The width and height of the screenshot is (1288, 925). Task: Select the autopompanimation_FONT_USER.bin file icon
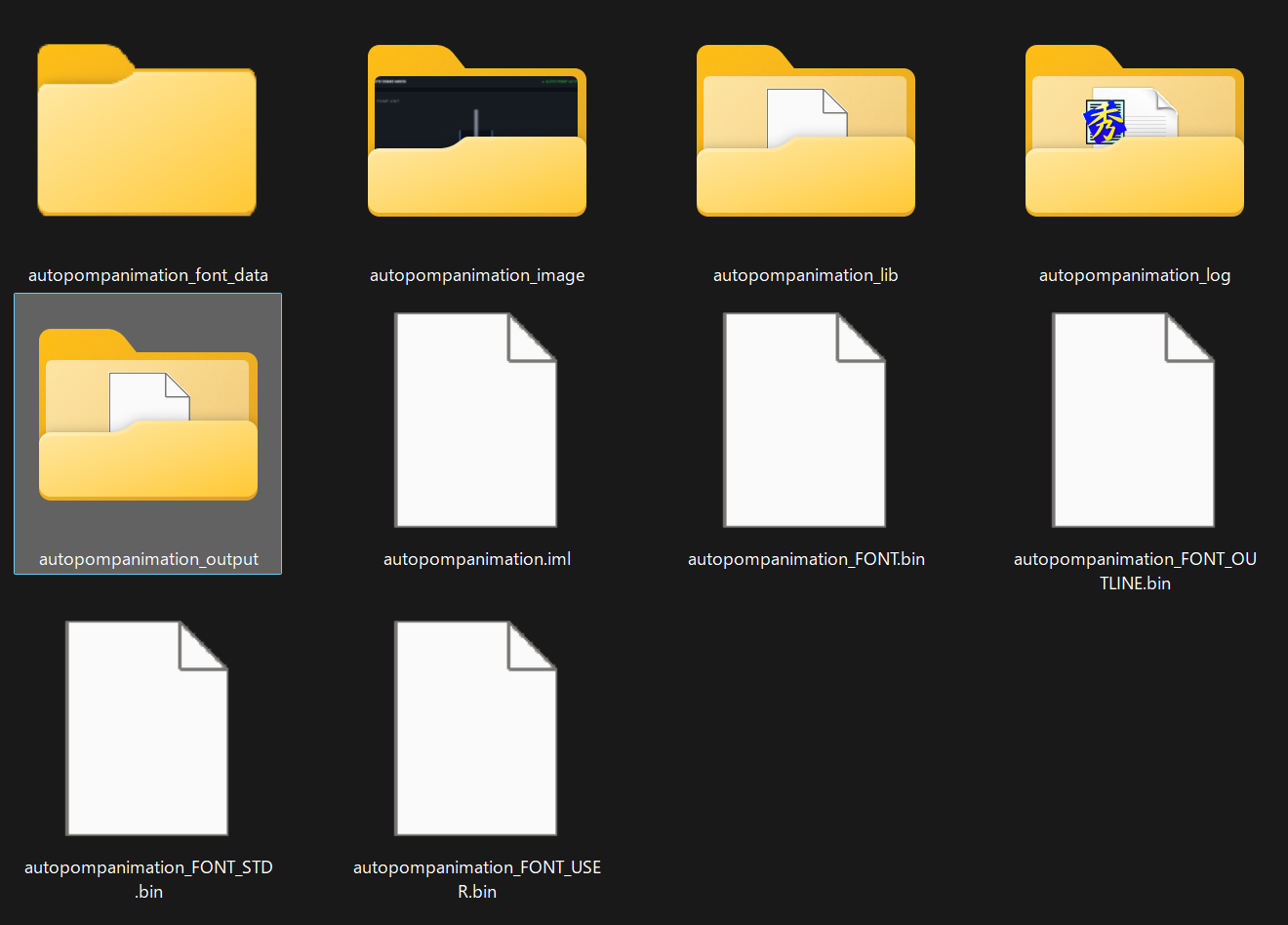(476, 728)
